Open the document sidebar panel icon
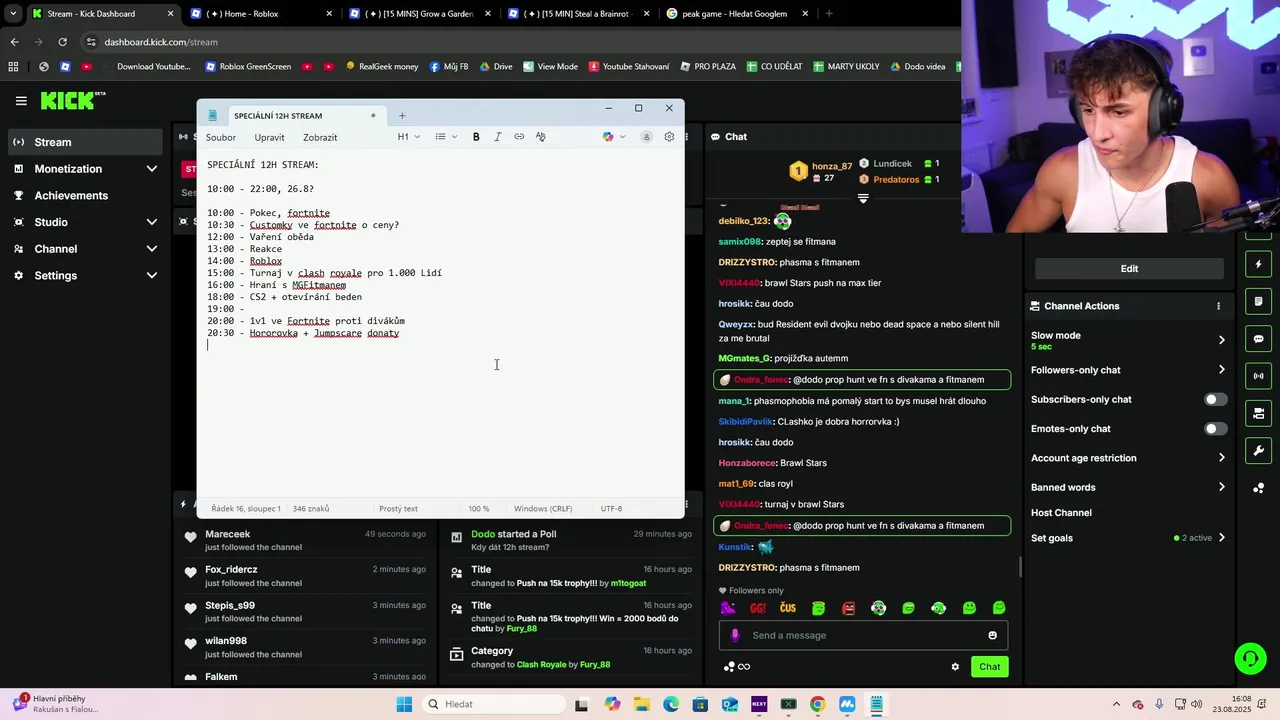 tap(1259, 301)
